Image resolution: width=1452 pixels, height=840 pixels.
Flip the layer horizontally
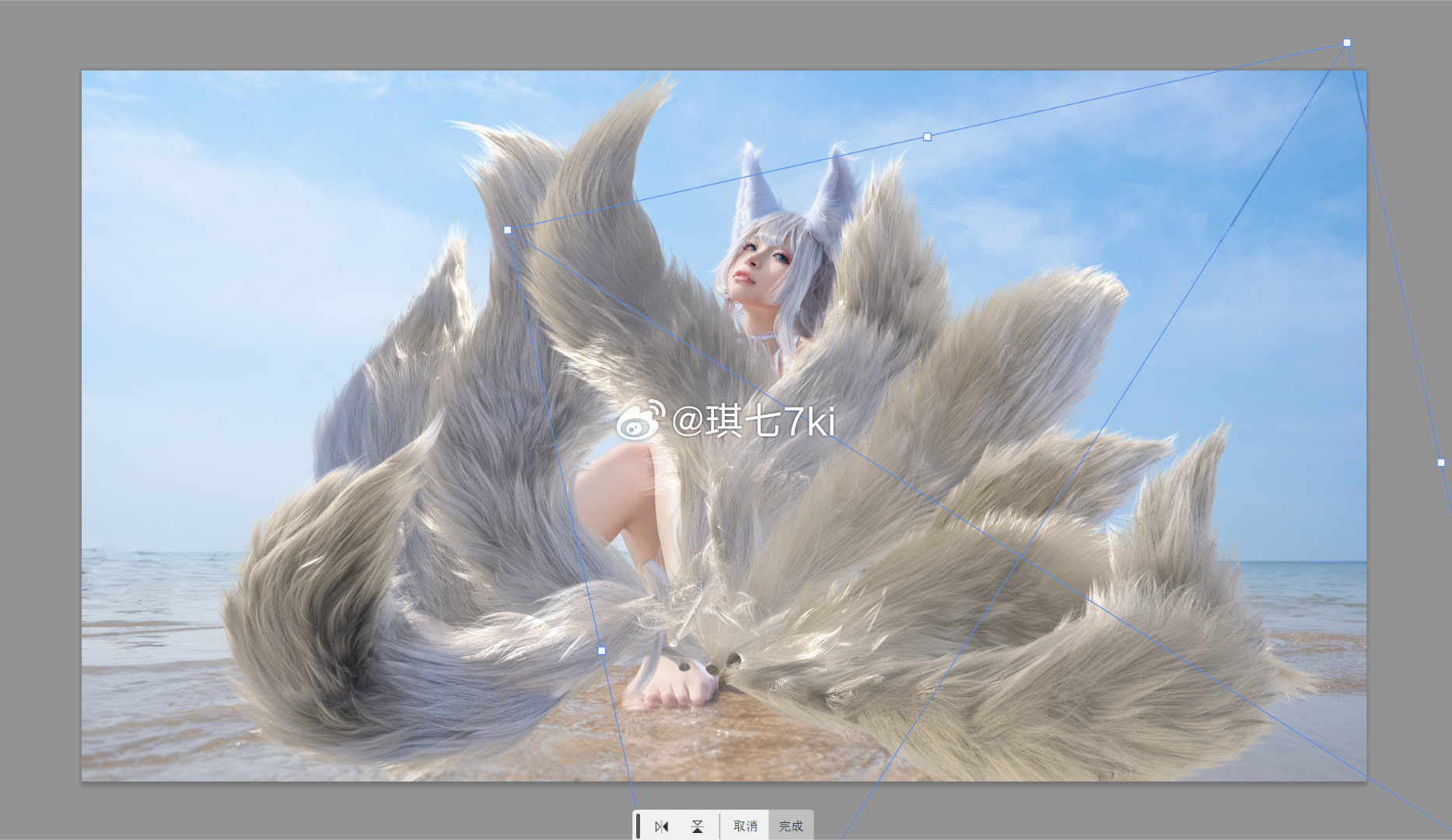point(662,826)
